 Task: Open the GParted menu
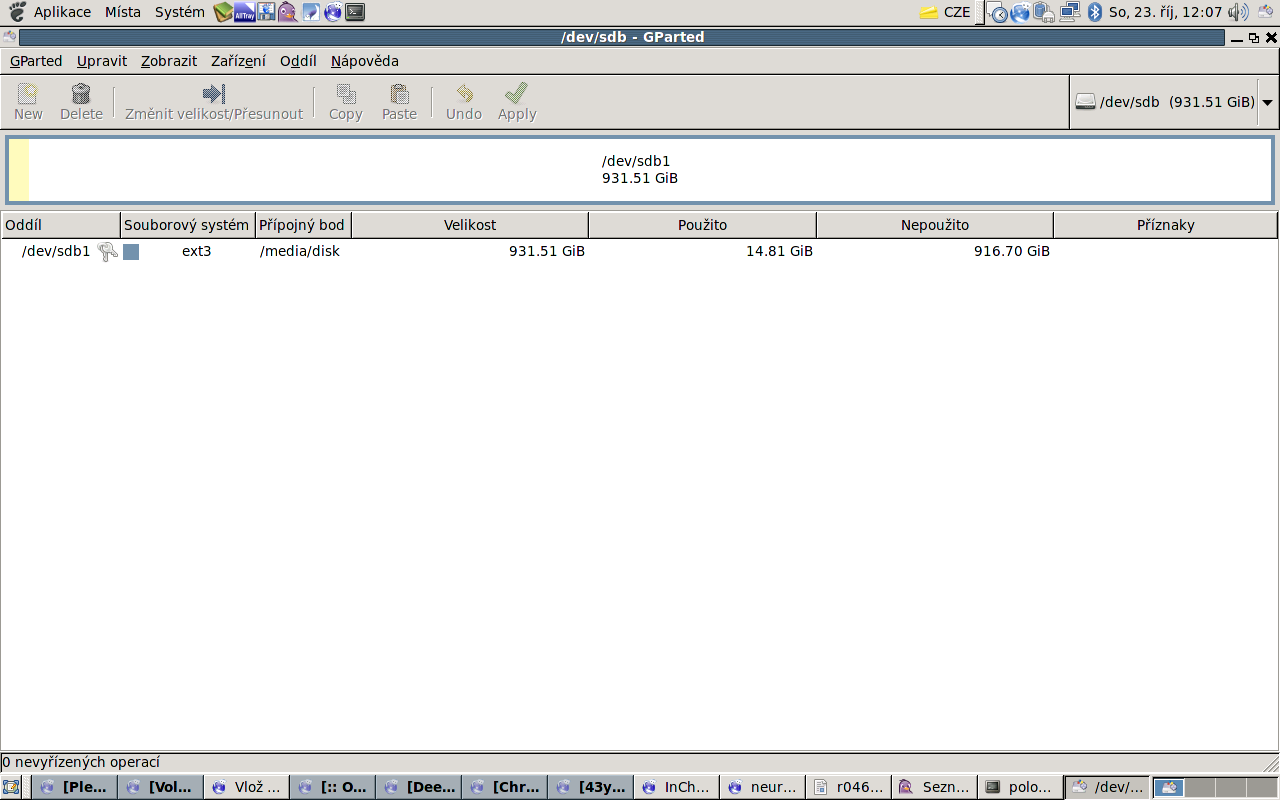(x=36, y=61)
